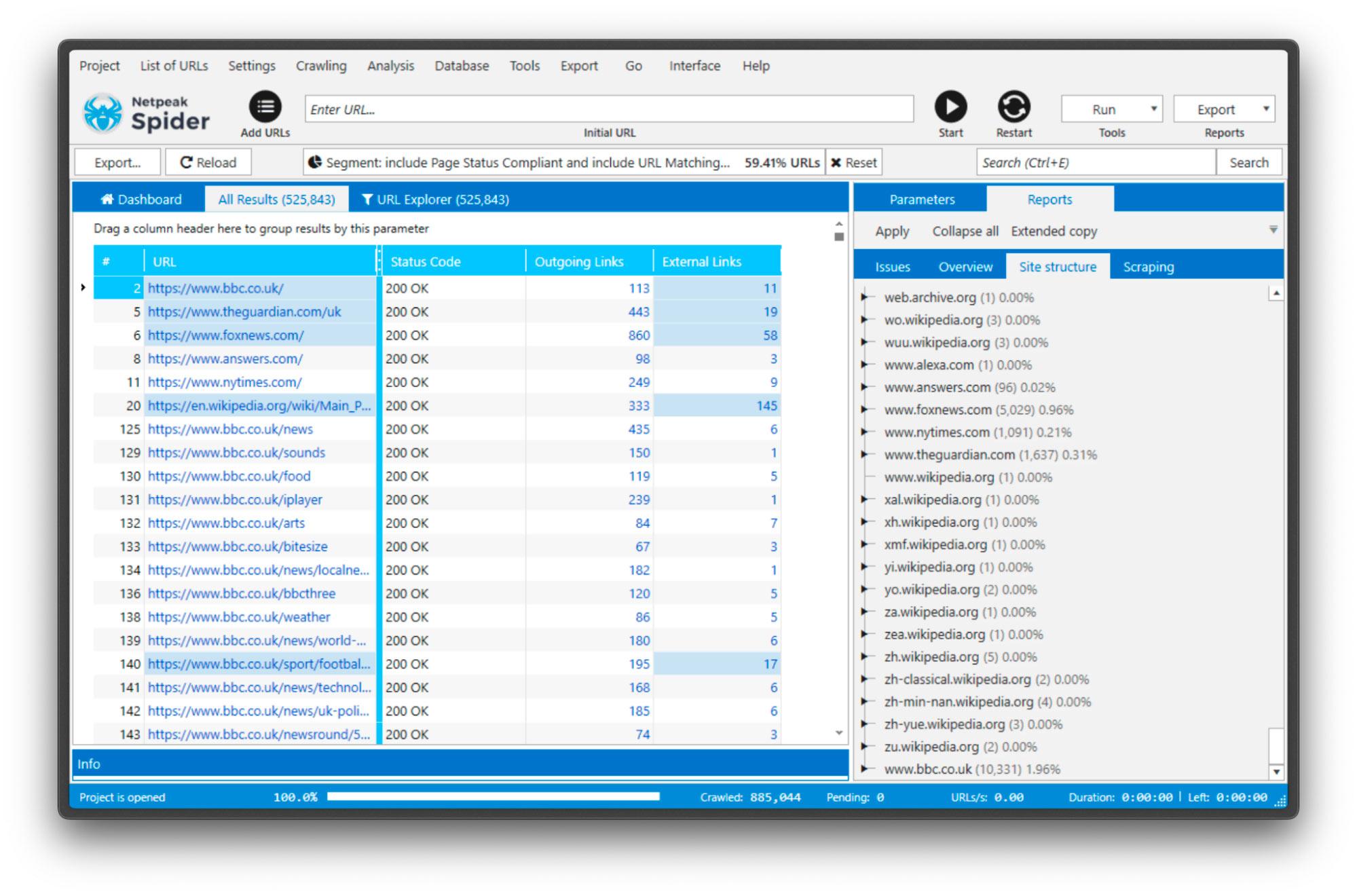Expand the www.theguardian.com node

pos(865,454)
